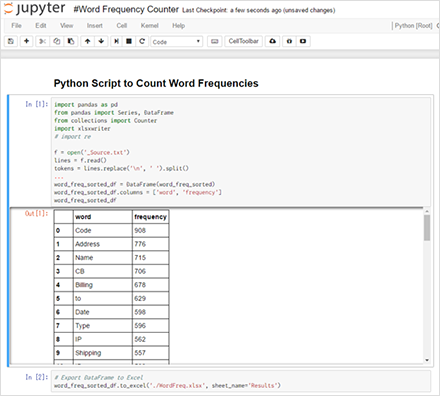Viewport: 440px width, 396px height.
Task: Click inside the In [2] code cell
Action: 241,382
